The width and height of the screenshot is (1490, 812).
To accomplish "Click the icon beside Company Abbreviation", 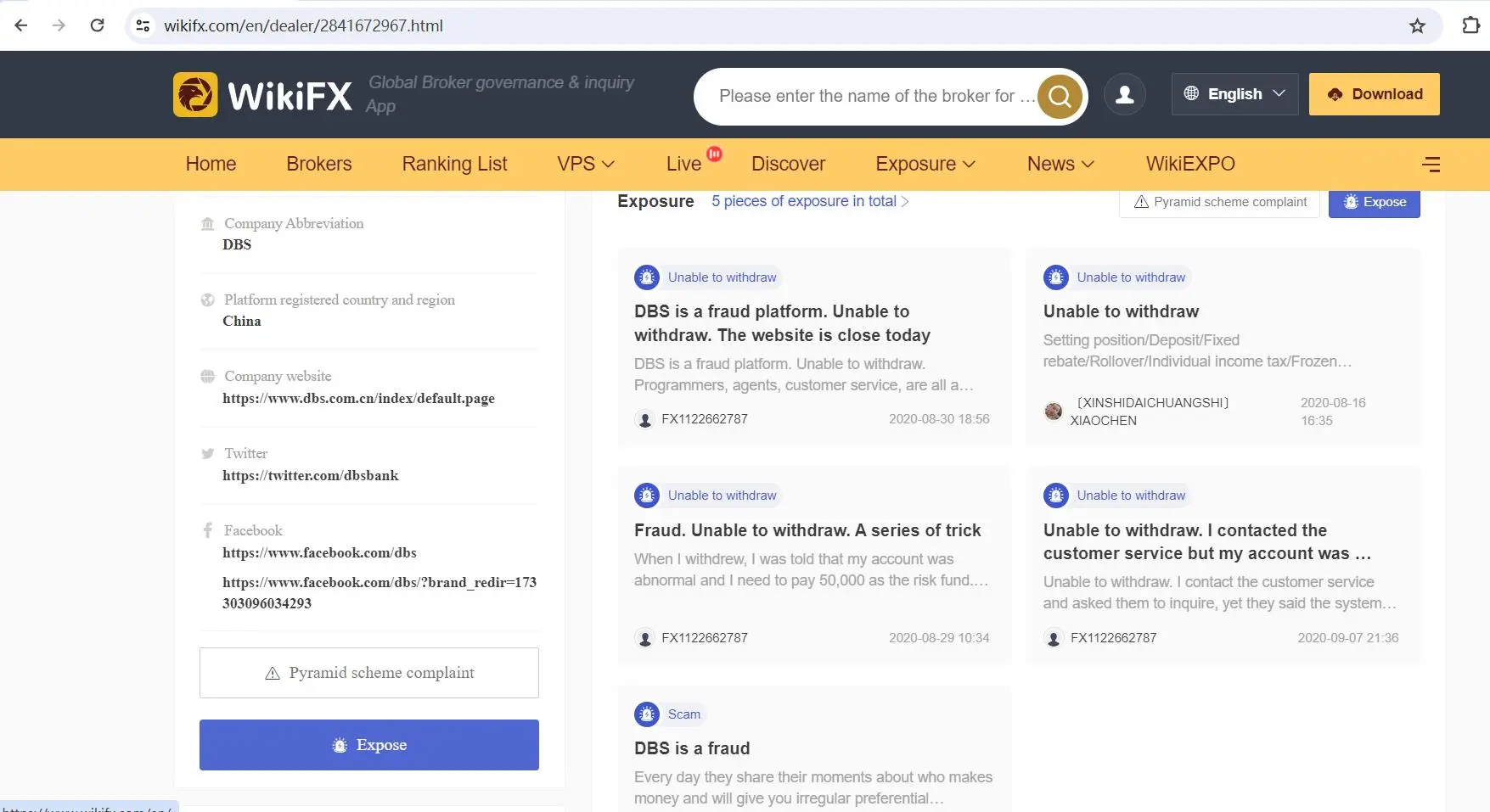I will tap(208, 223).
